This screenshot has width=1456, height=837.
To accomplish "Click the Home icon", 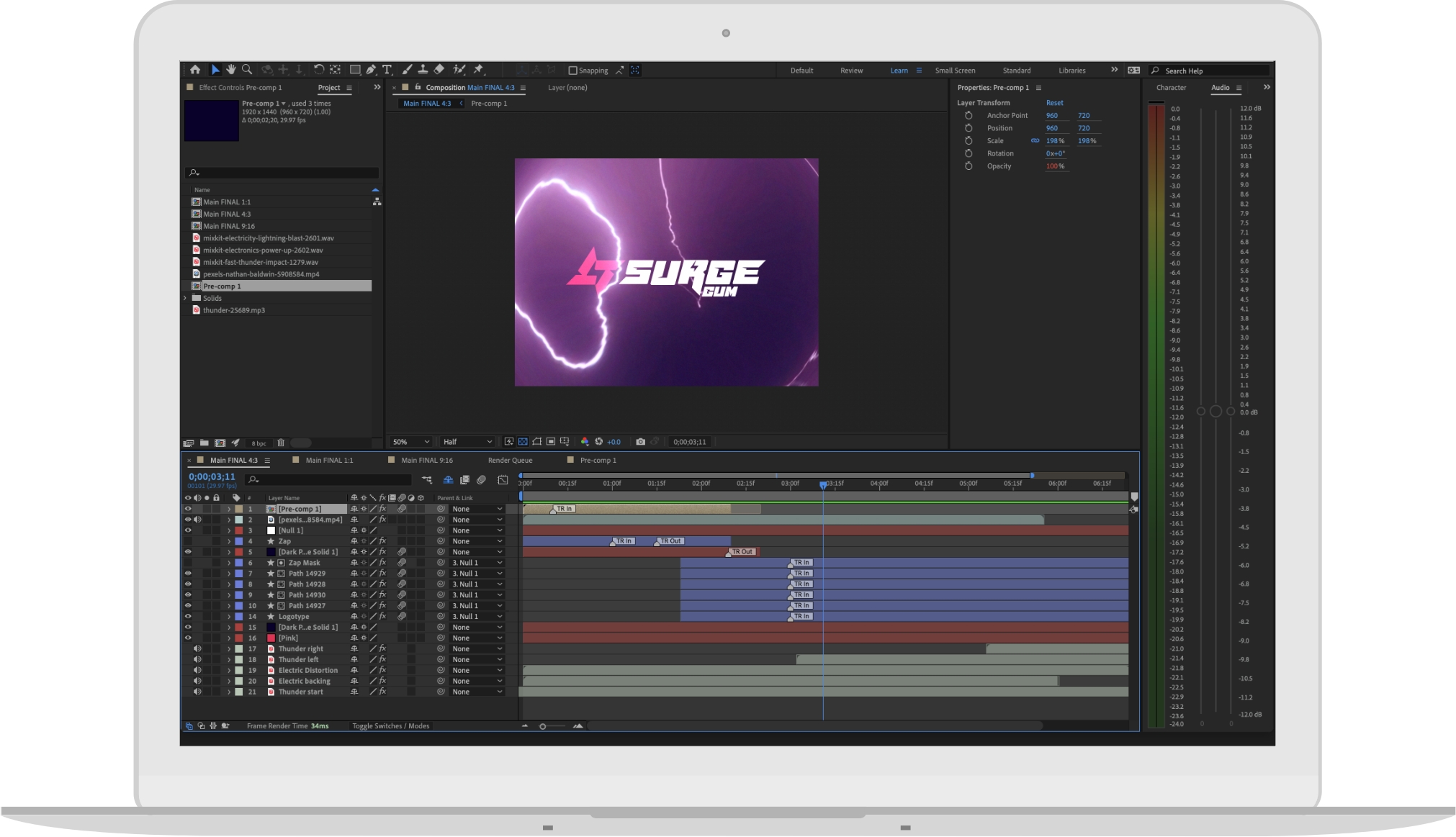I will tap(195, 70).
